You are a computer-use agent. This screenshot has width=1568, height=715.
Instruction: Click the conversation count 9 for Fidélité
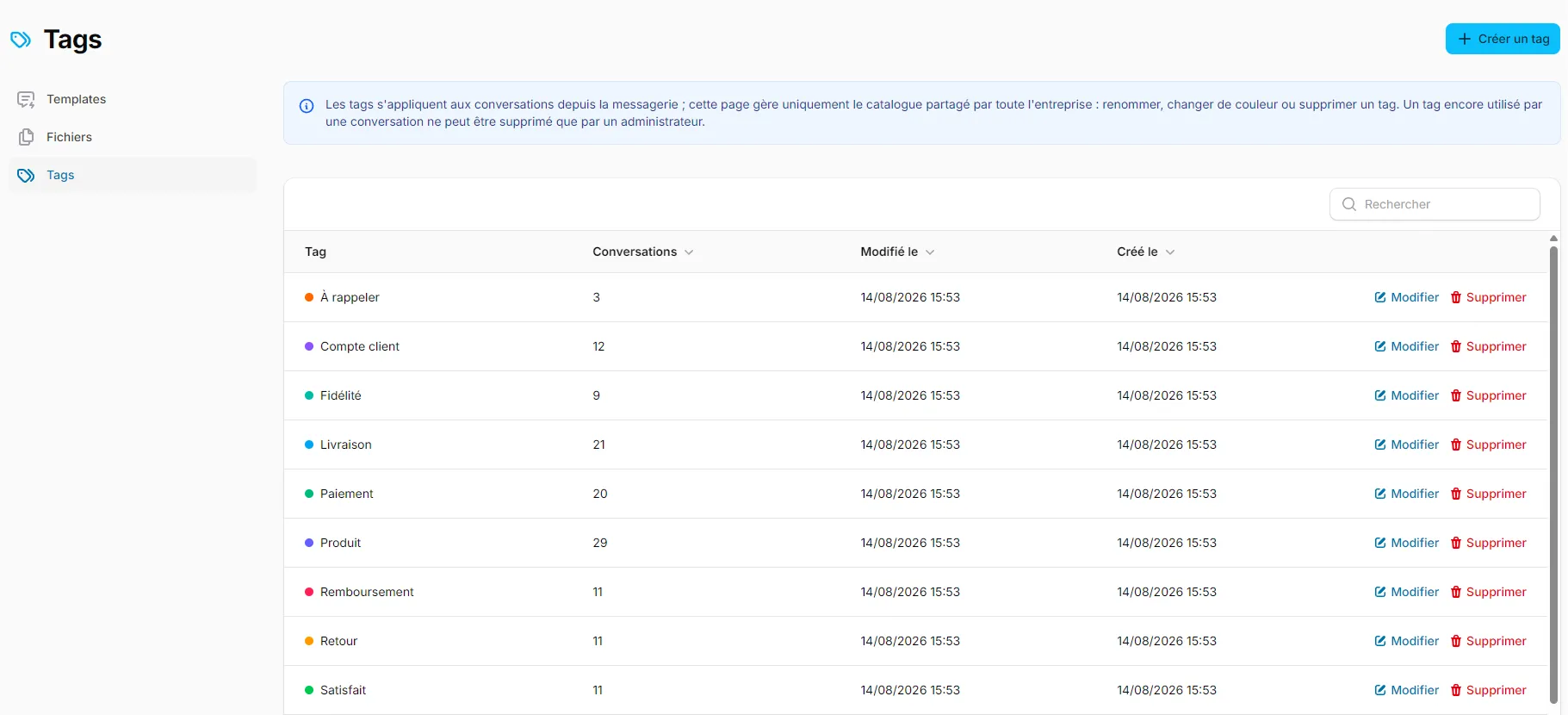[597, 395]
